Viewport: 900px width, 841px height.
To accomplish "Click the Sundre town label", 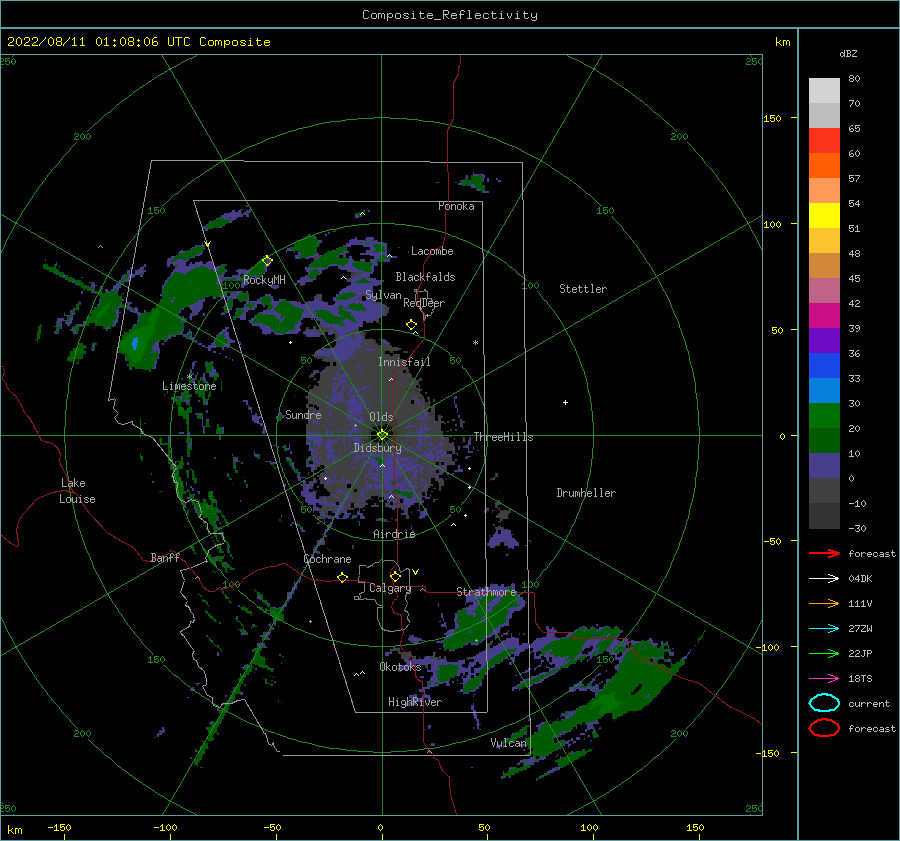I will pyautogui.click(x=303, y=414).
